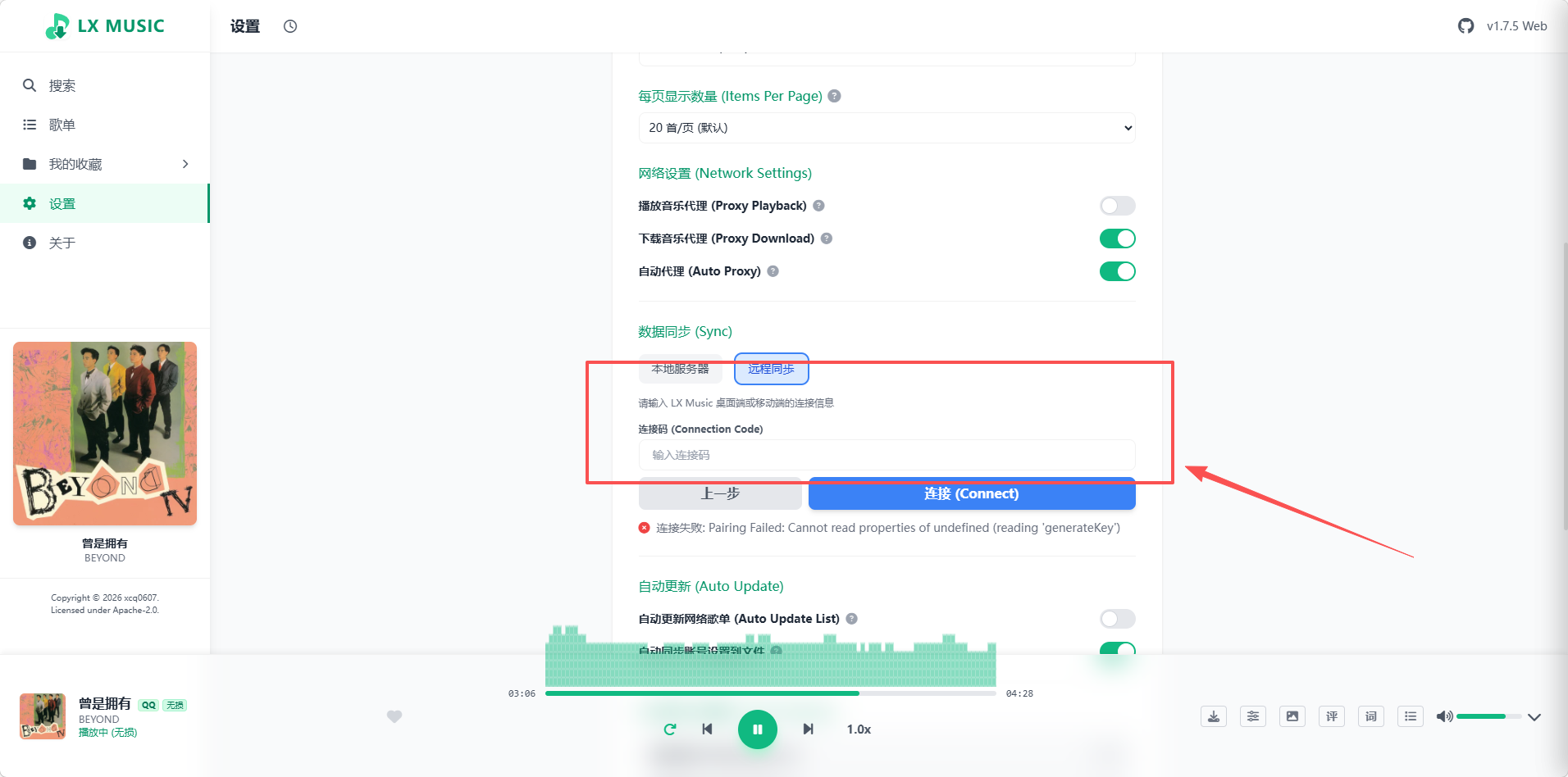Expand the 我的收藏 submenu arrow

pyautogui.click(x=185, y=164)
